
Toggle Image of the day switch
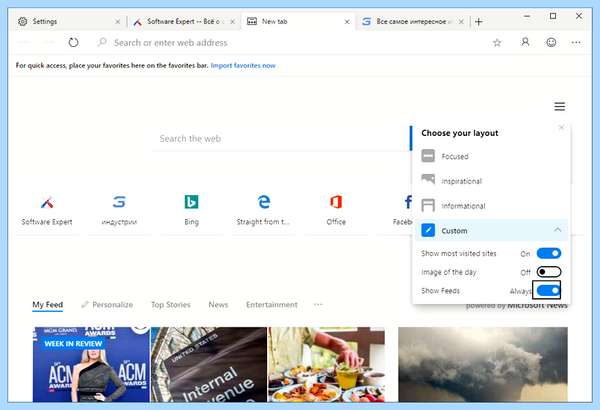[549, 272]
